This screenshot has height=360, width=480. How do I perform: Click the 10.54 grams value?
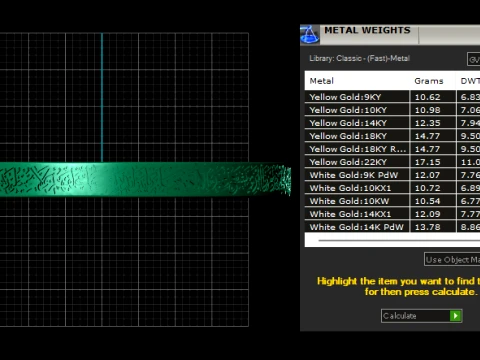pos(427,201)
